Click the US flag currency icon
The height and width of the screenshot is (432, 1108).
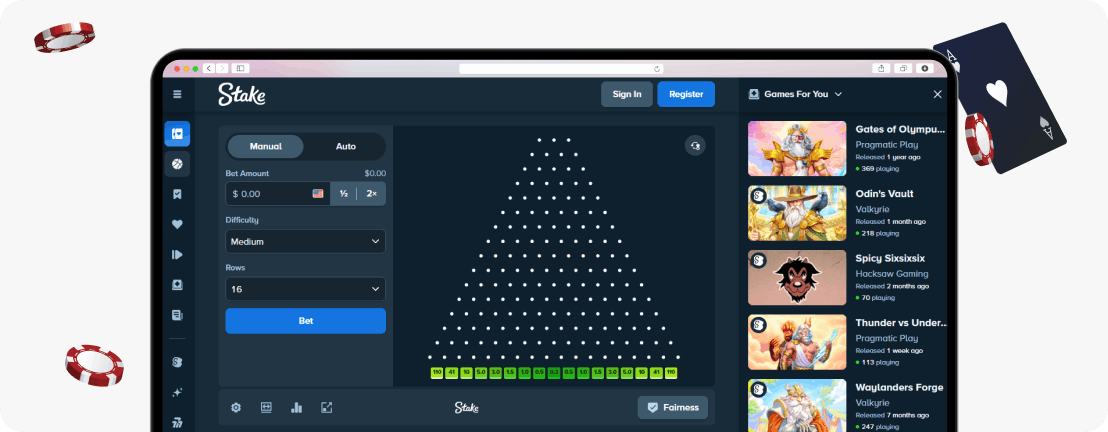(x=318, y=194)
